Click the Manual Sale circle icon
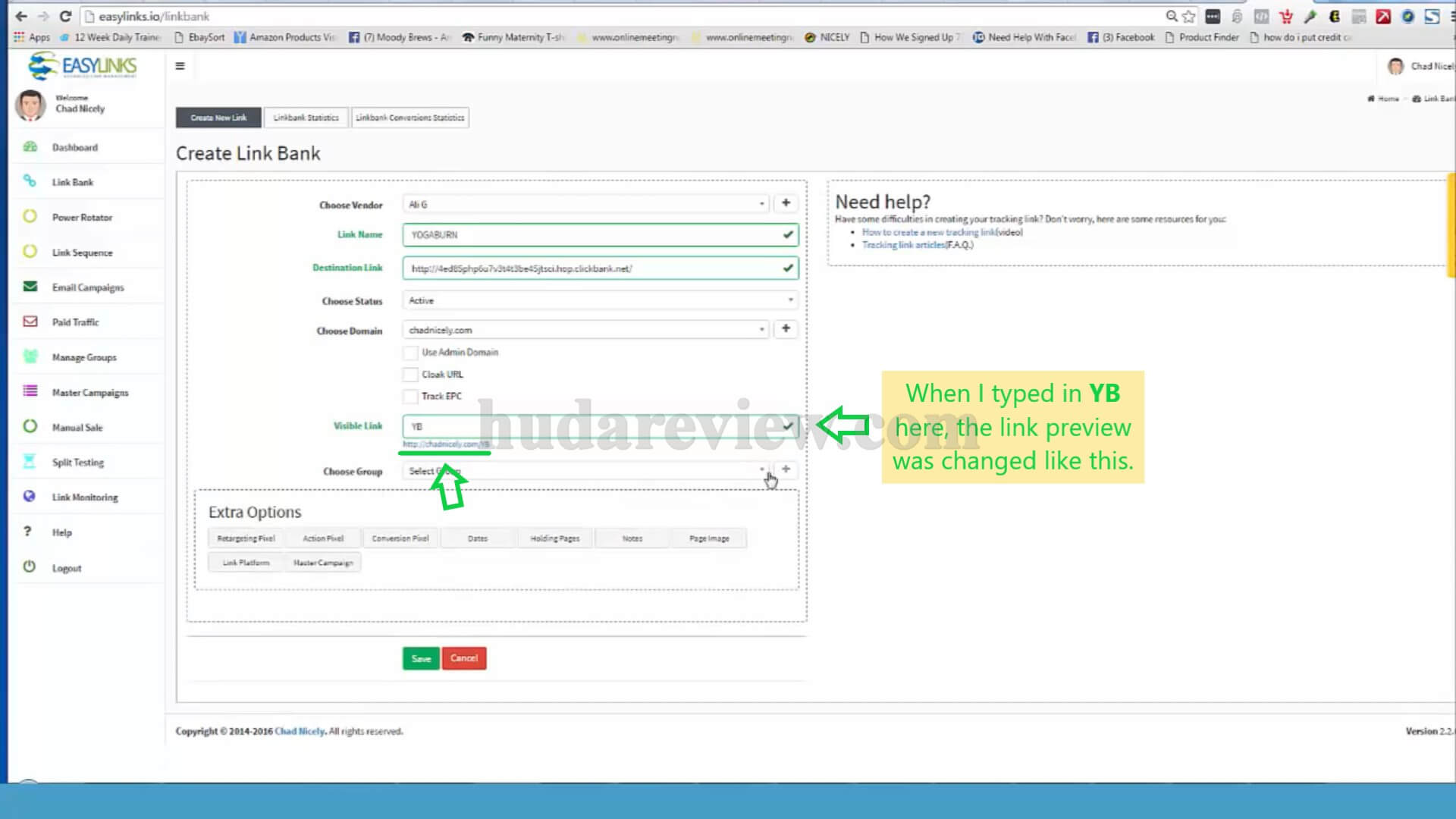This screenshot has width=1456, height=819. point(30,426)
